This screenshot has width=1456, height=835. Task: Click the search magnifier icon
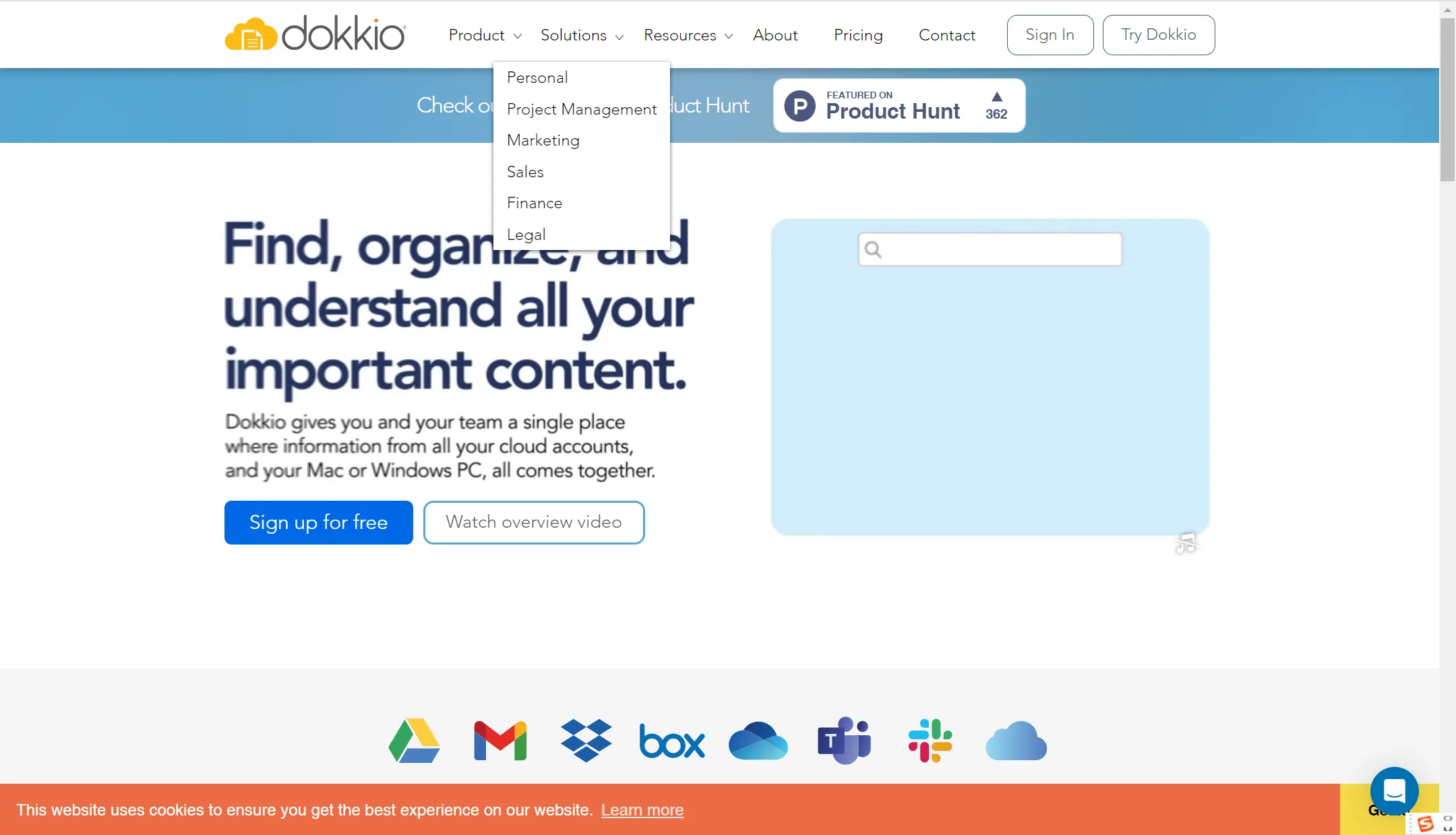point(874,249)
